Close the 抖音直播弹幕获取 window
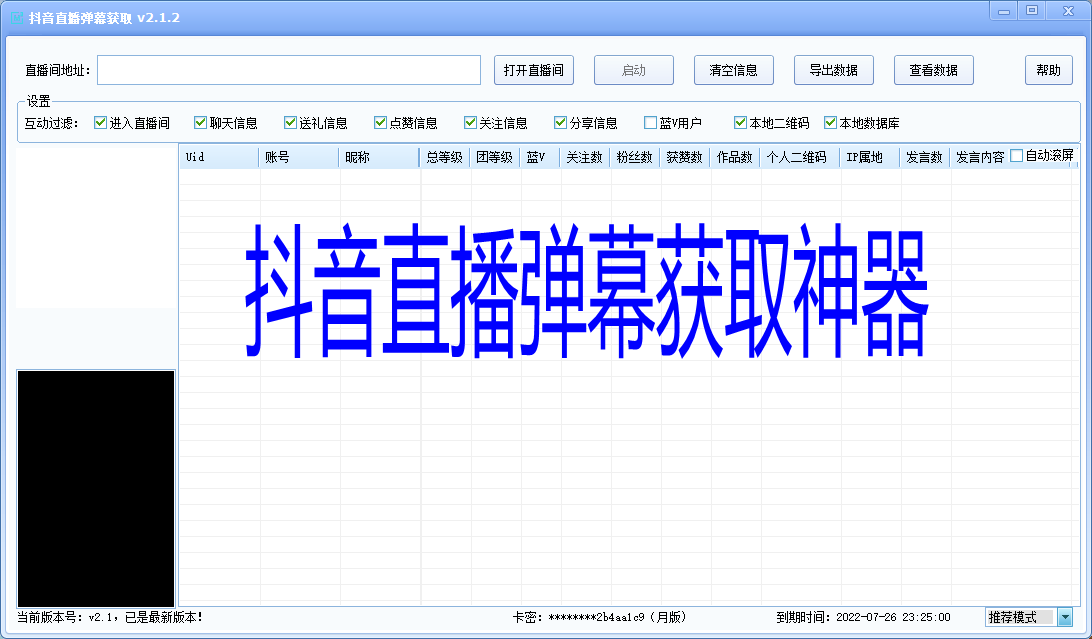Viewport: 1092px width, 639px height. [x=1068, y=11]
